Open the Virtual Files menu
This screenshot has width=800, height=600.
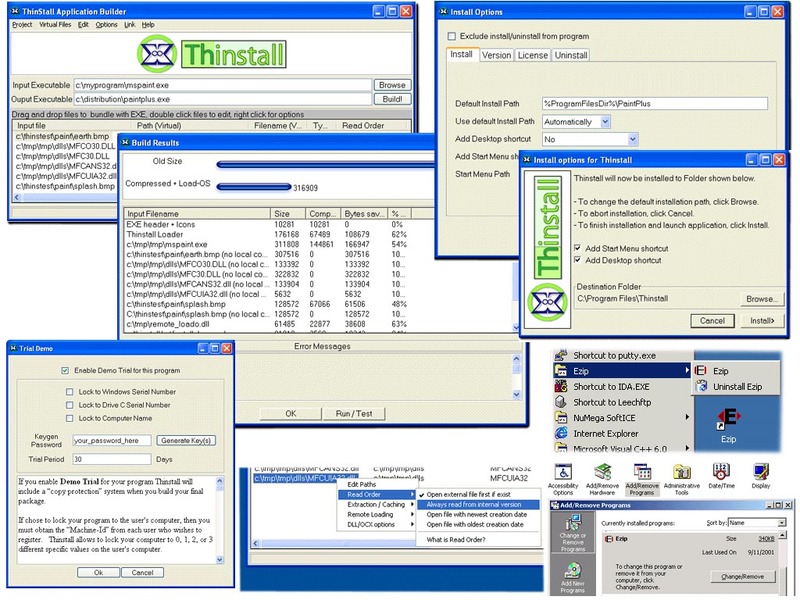[x=55, y=24]
